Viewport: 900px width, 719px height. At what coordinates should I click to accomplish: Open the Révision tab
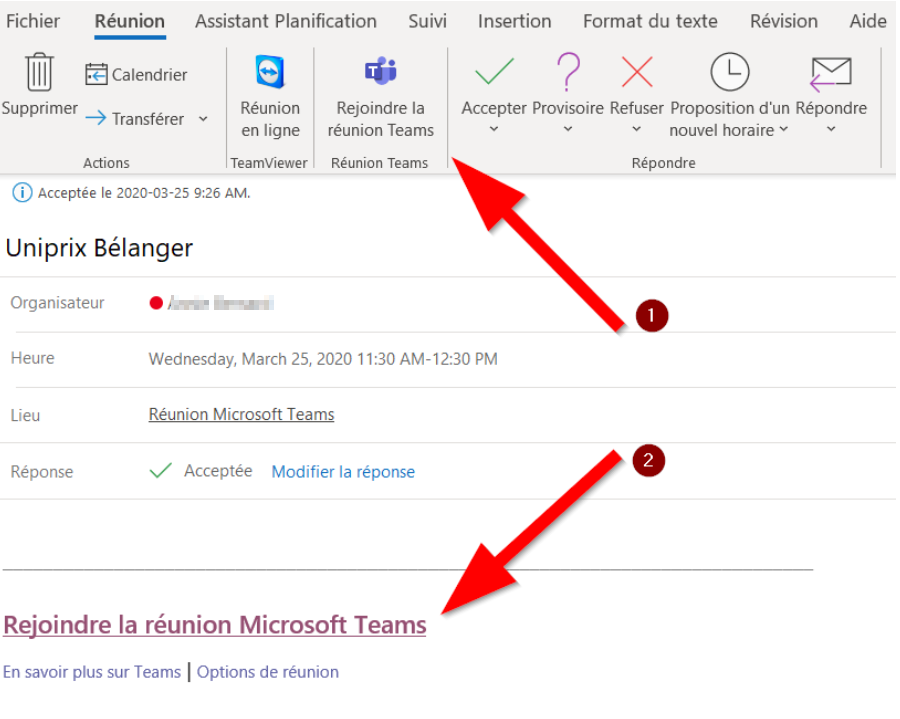(x=783, y=21)
